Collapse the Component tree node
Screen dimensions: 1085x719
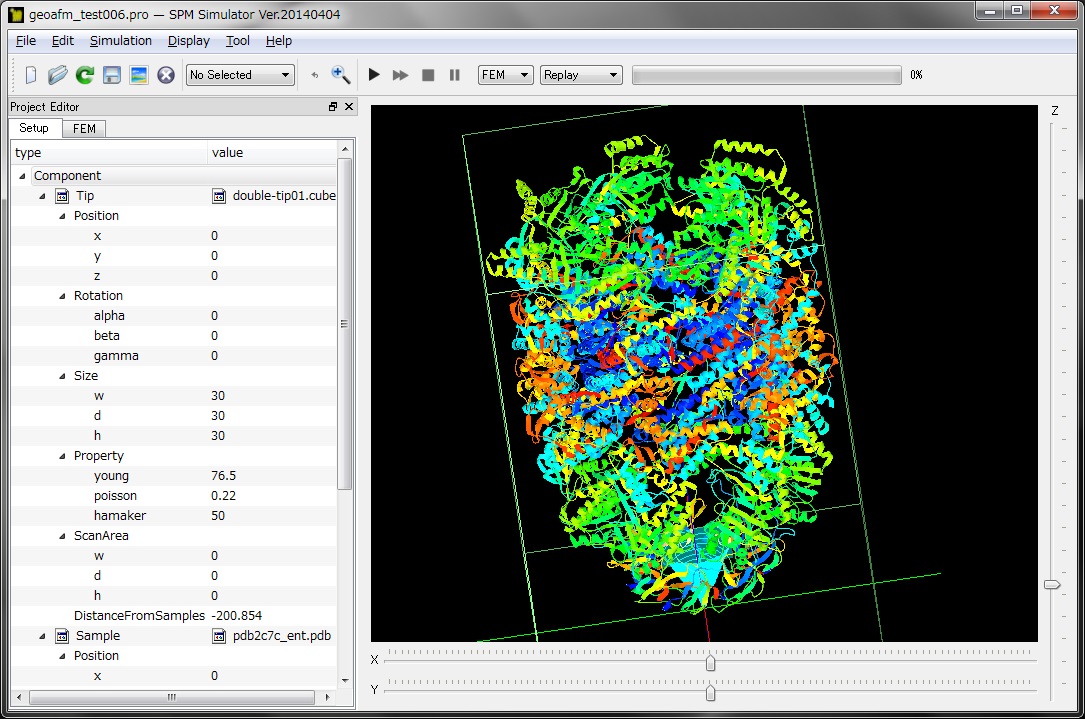click(22, 176)
